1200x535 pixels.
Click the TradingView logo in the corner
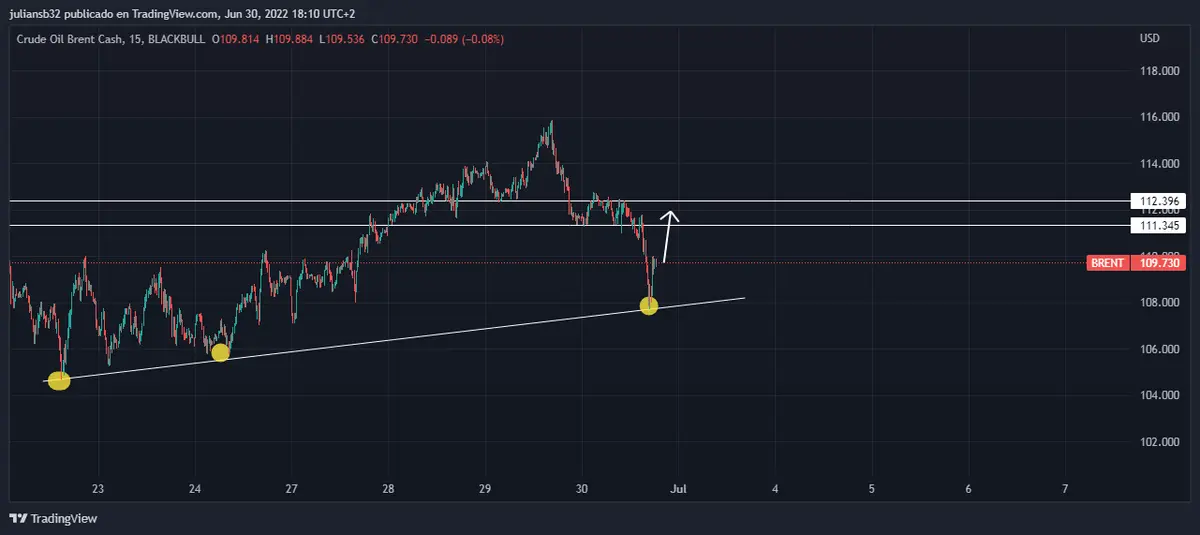point(53,518)
